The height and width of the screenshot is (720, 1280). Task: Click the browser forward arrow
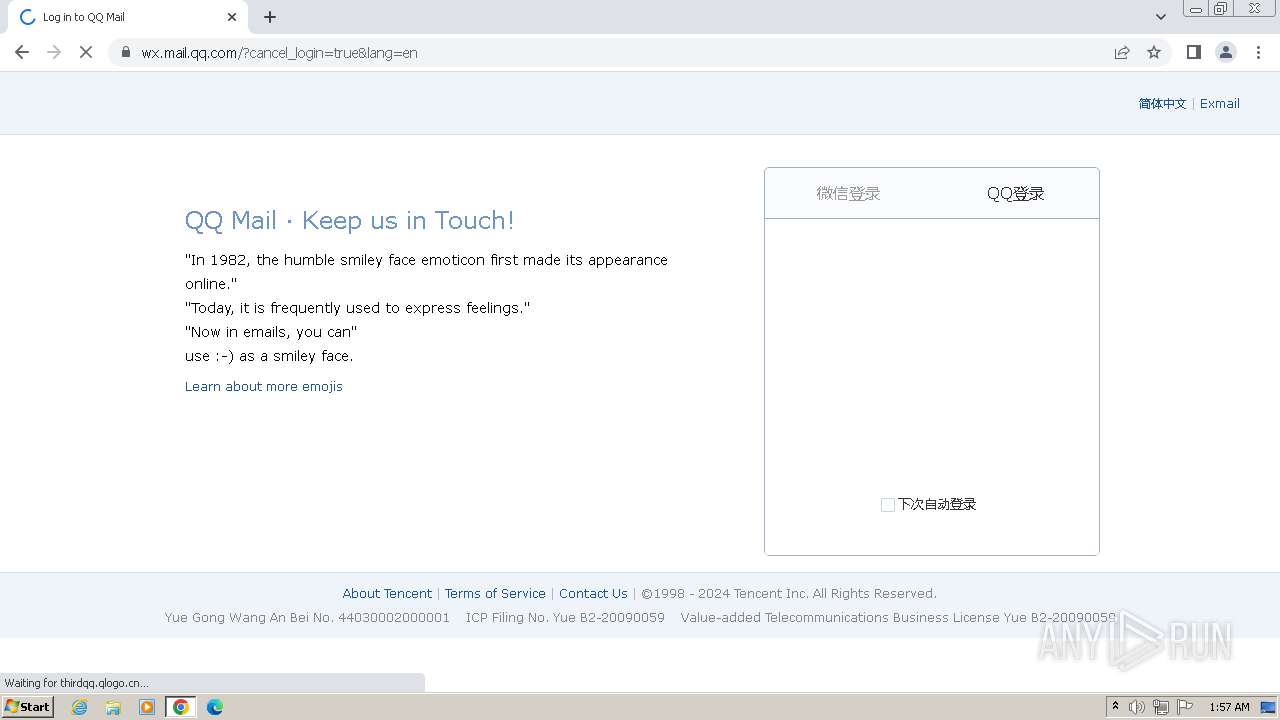click(54, 52)
